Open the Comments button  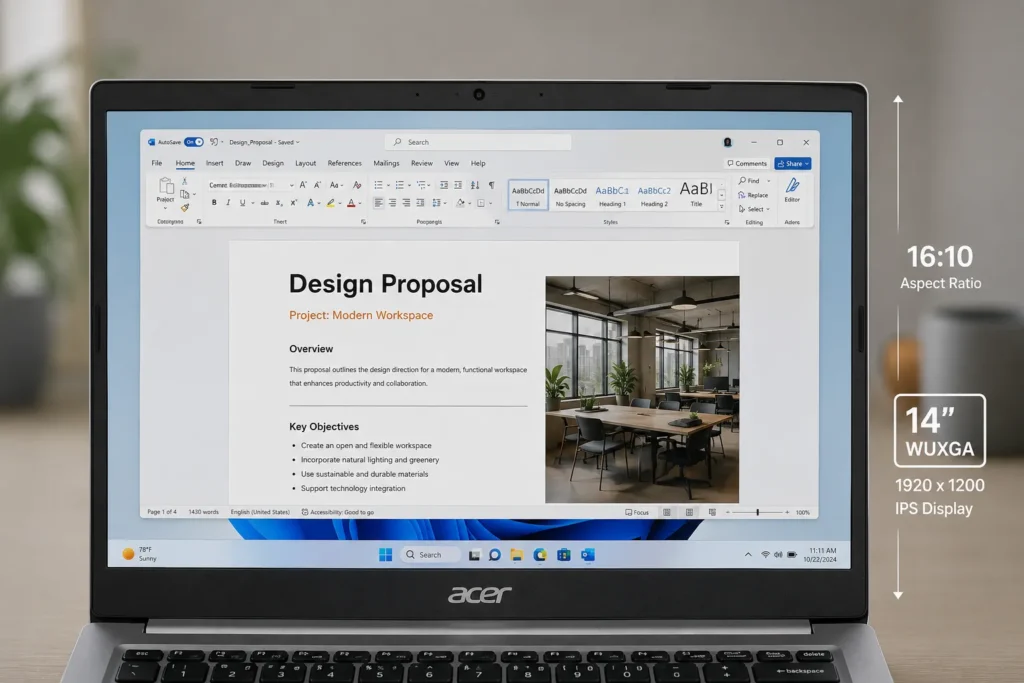tap(747, 163)
